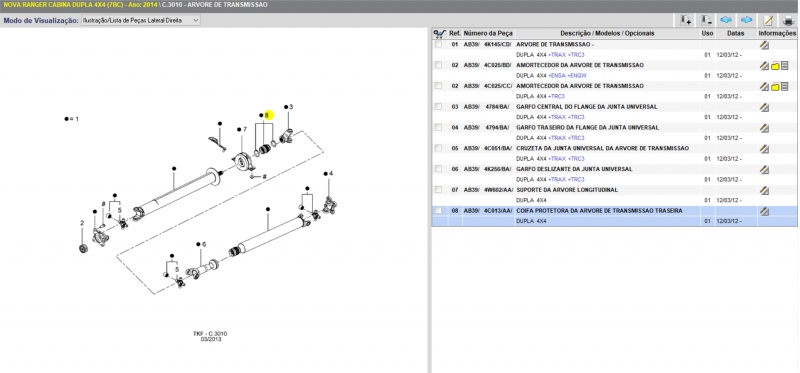This screenshot has height=373, width=800.
Task: Click the print icon in toolbar
Action: click(788, 20)
